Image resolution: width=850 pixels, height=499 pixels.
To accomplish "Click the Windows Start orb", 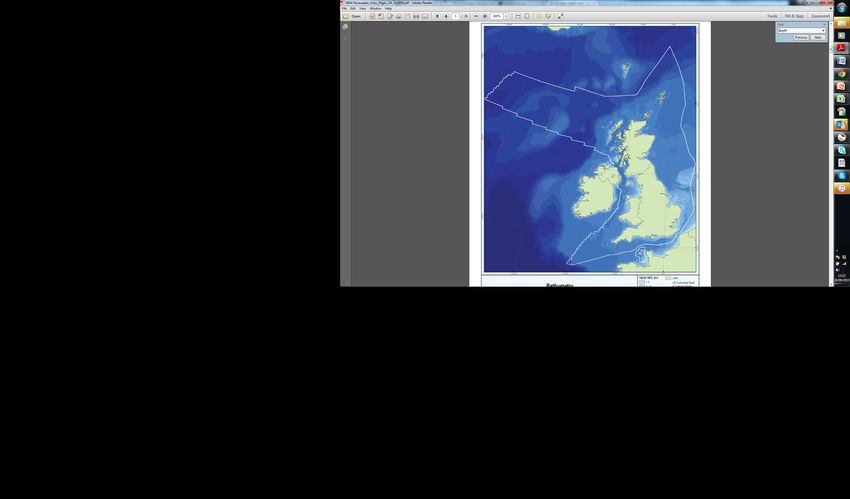I will (841, 8).
